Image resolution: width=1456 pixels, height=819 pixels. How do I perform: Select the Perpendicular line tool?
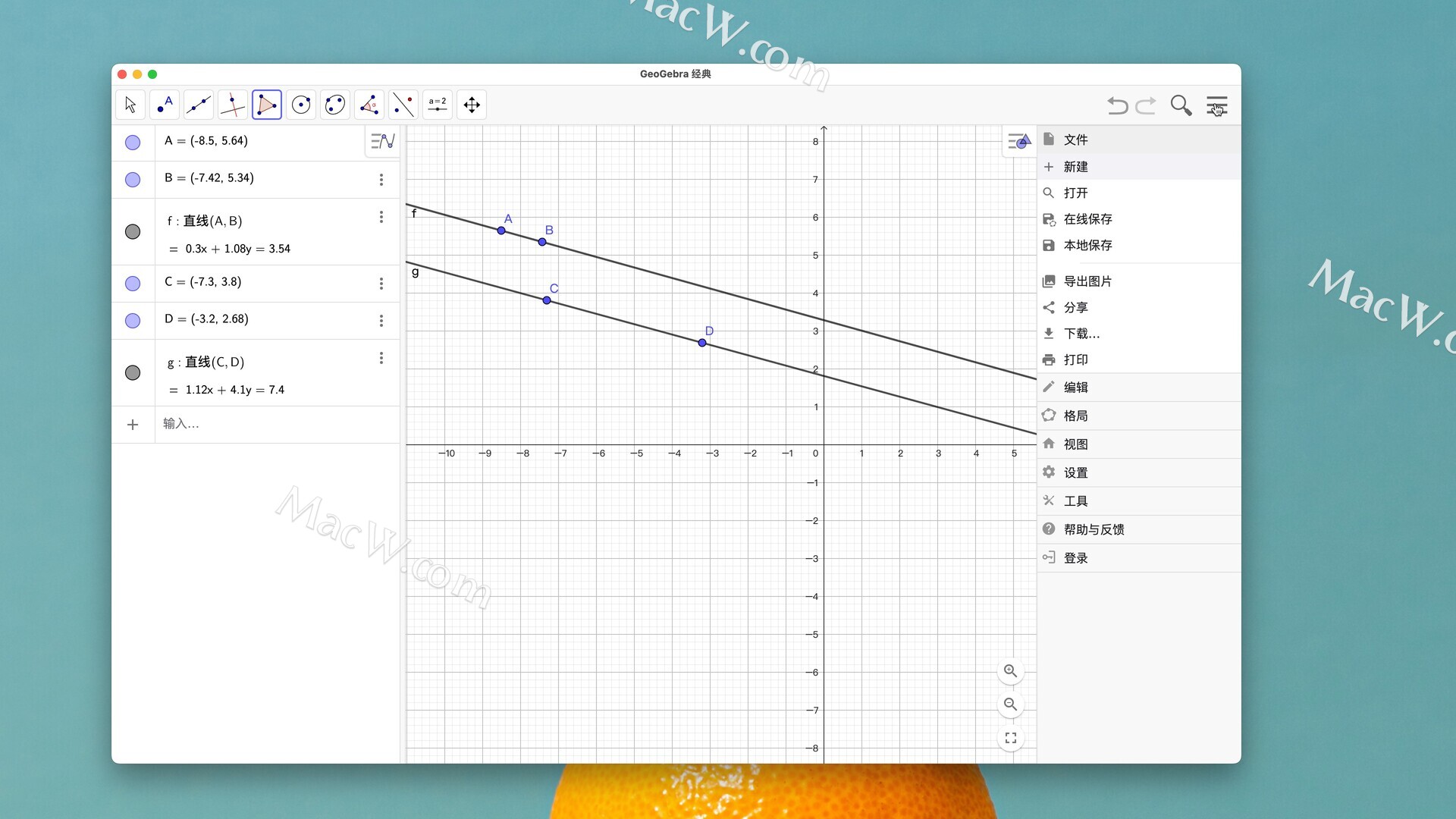point(233,105)
